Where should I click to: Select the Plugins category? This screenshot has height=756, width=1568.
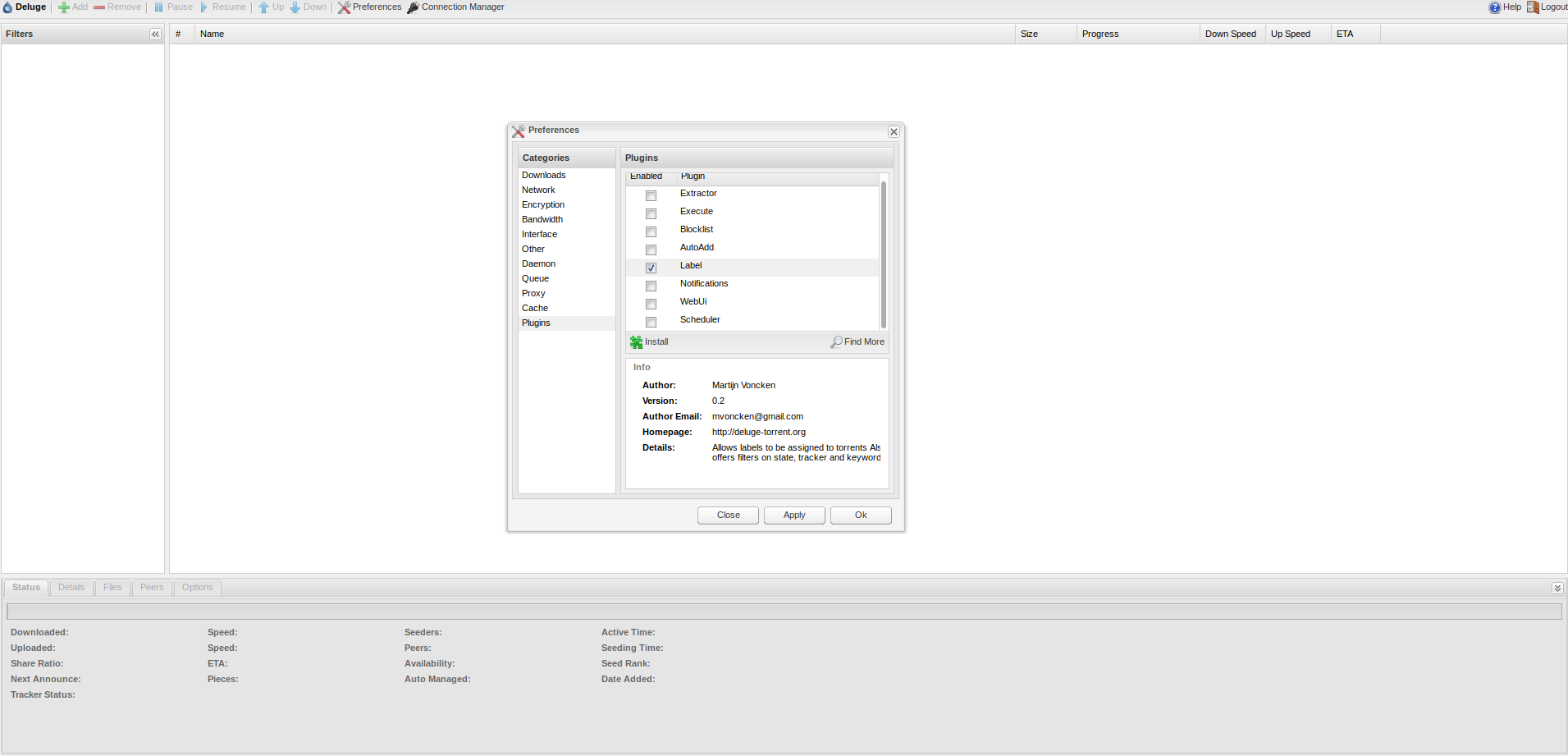pos(566,323)
